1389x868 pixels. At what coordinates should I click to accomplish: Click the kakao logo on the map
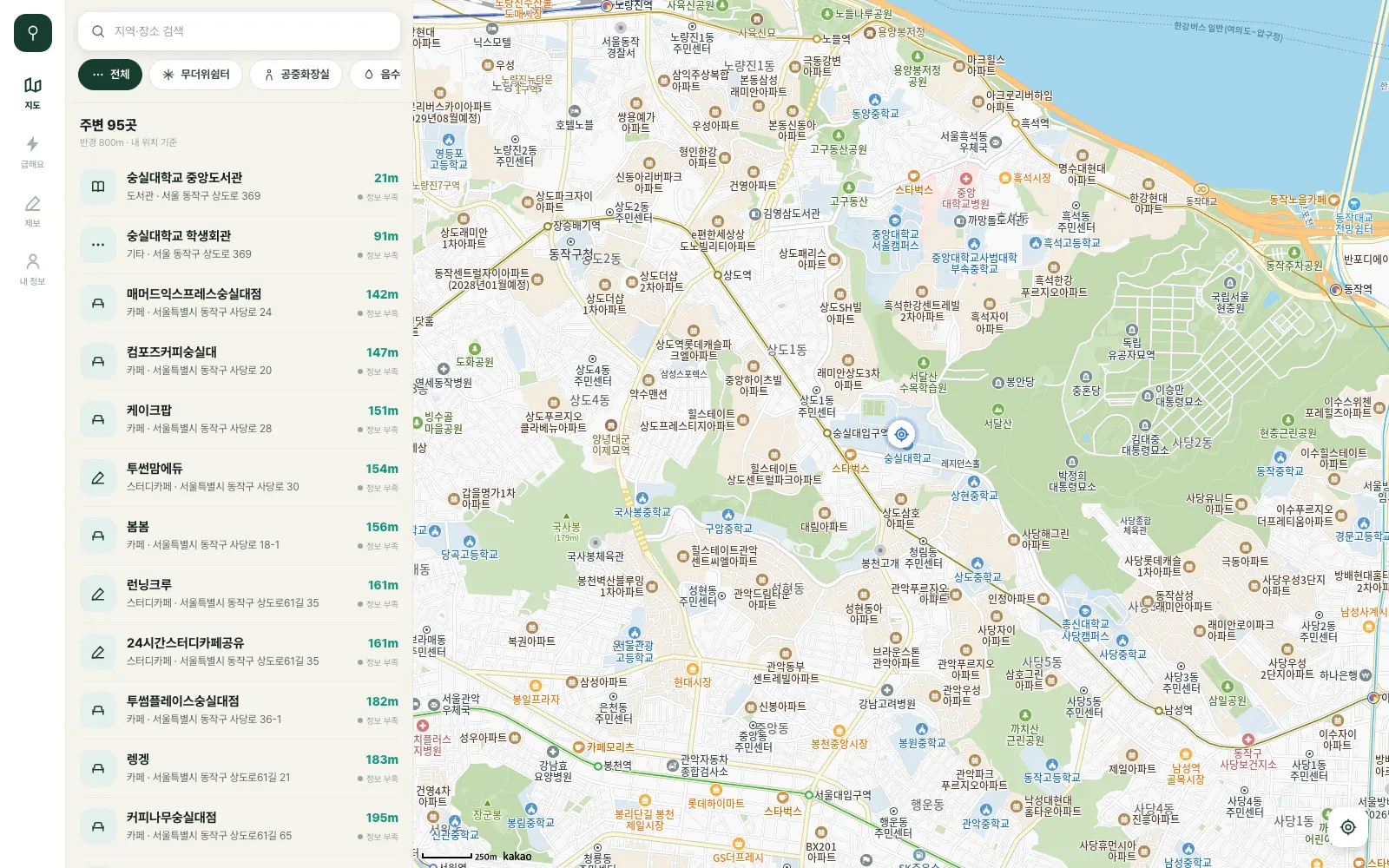pos(517,856)
